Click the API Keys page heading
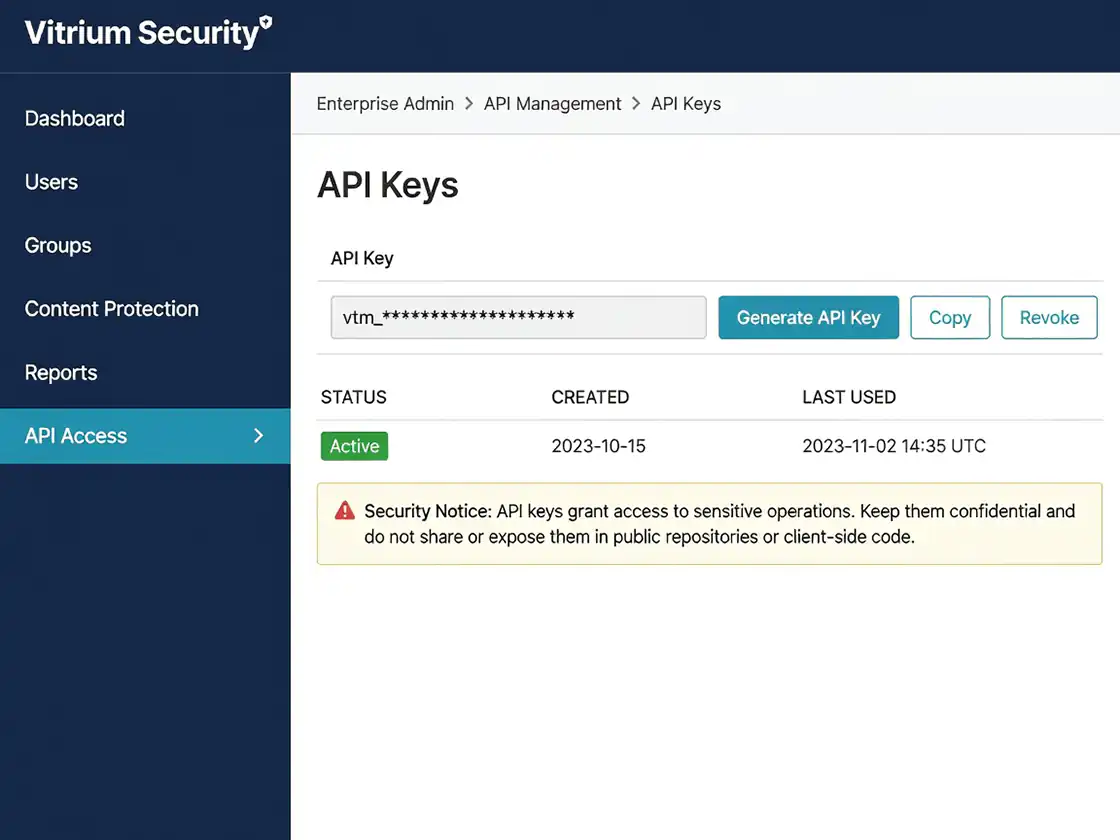1120x840 pixels. (x=388, y=186)
